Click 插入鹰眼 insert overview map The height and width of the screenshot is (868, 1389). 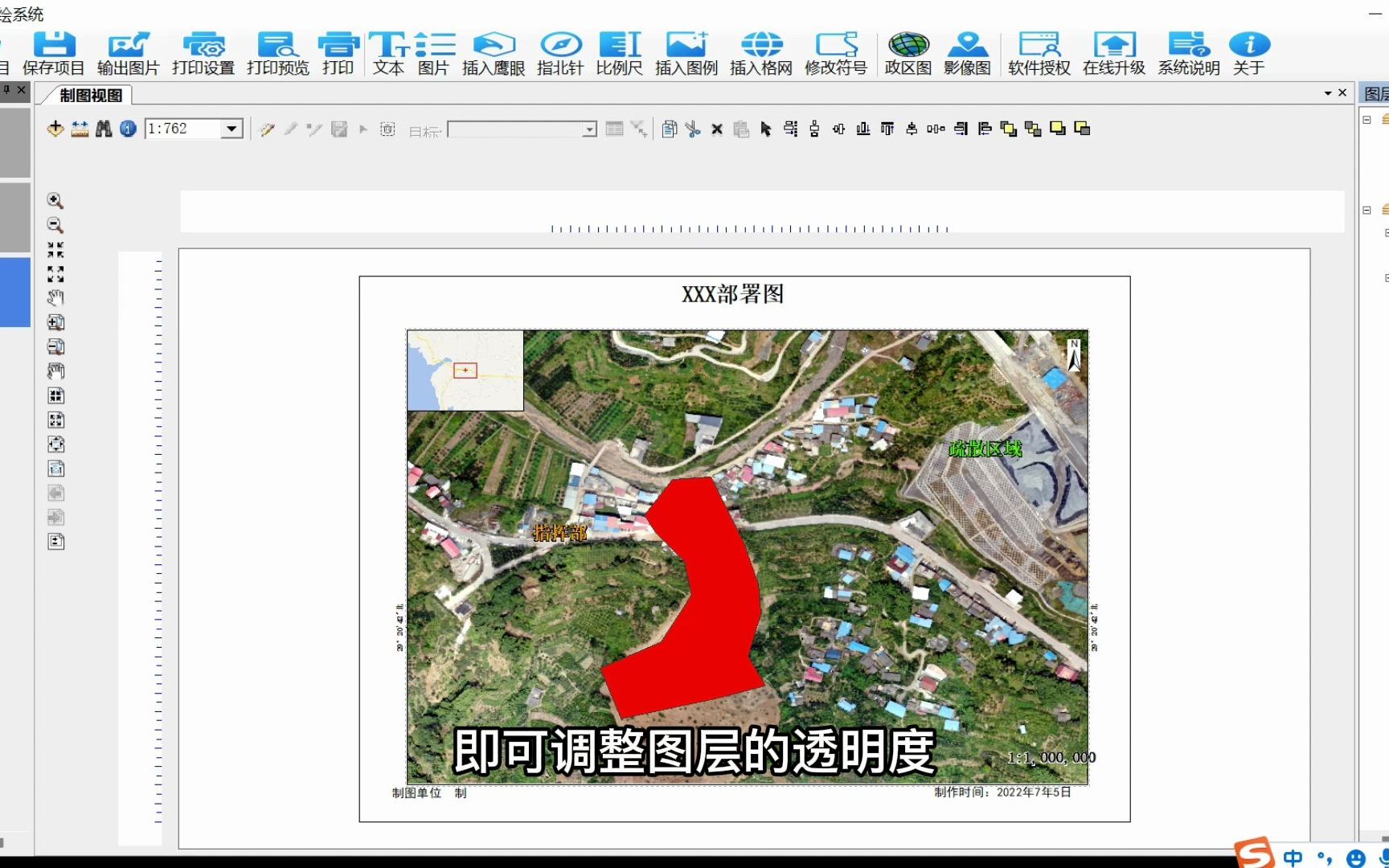tap(494, 53)
